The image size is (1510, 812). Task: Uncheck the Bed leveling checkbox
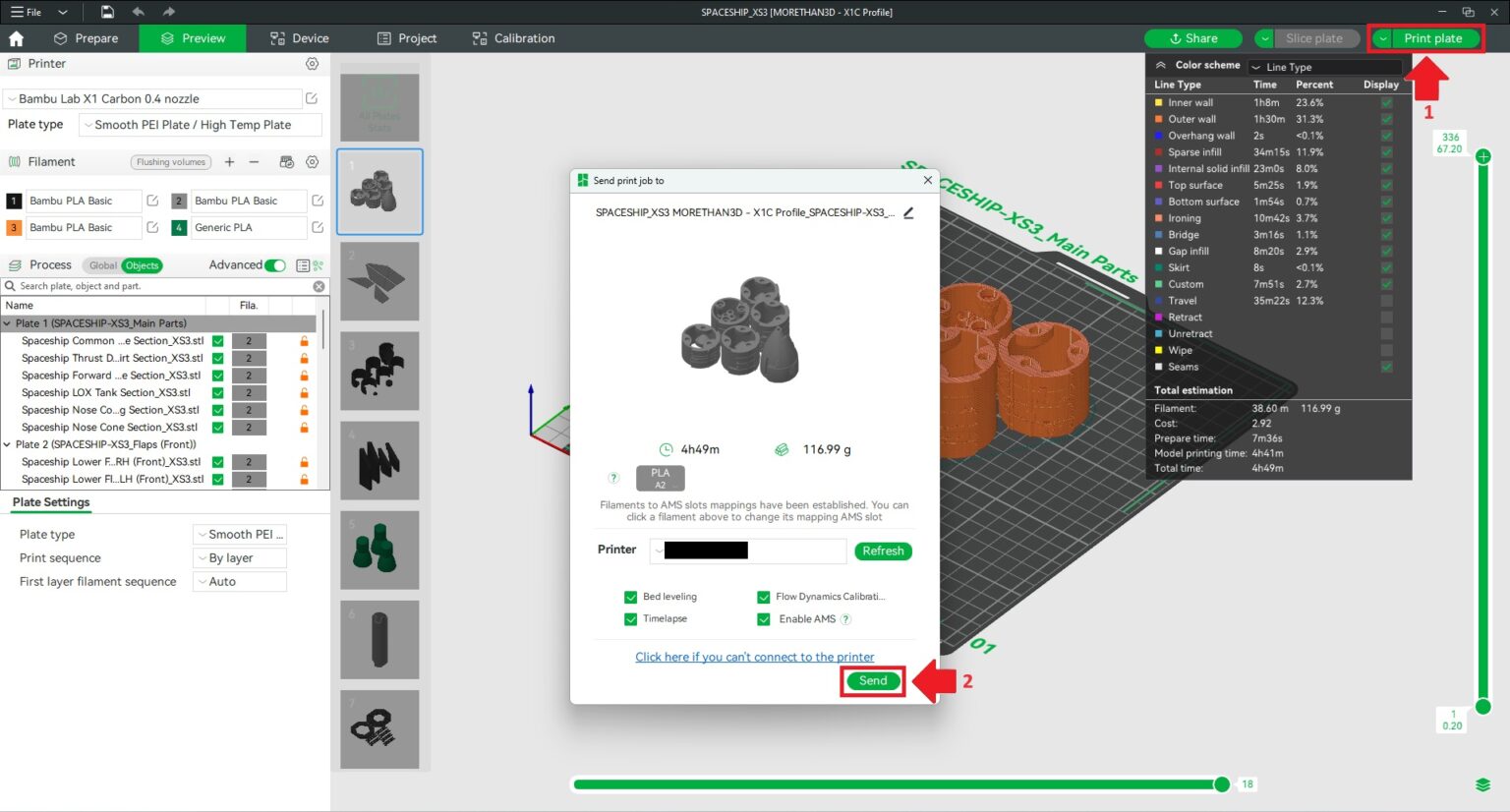pos(630,596)
